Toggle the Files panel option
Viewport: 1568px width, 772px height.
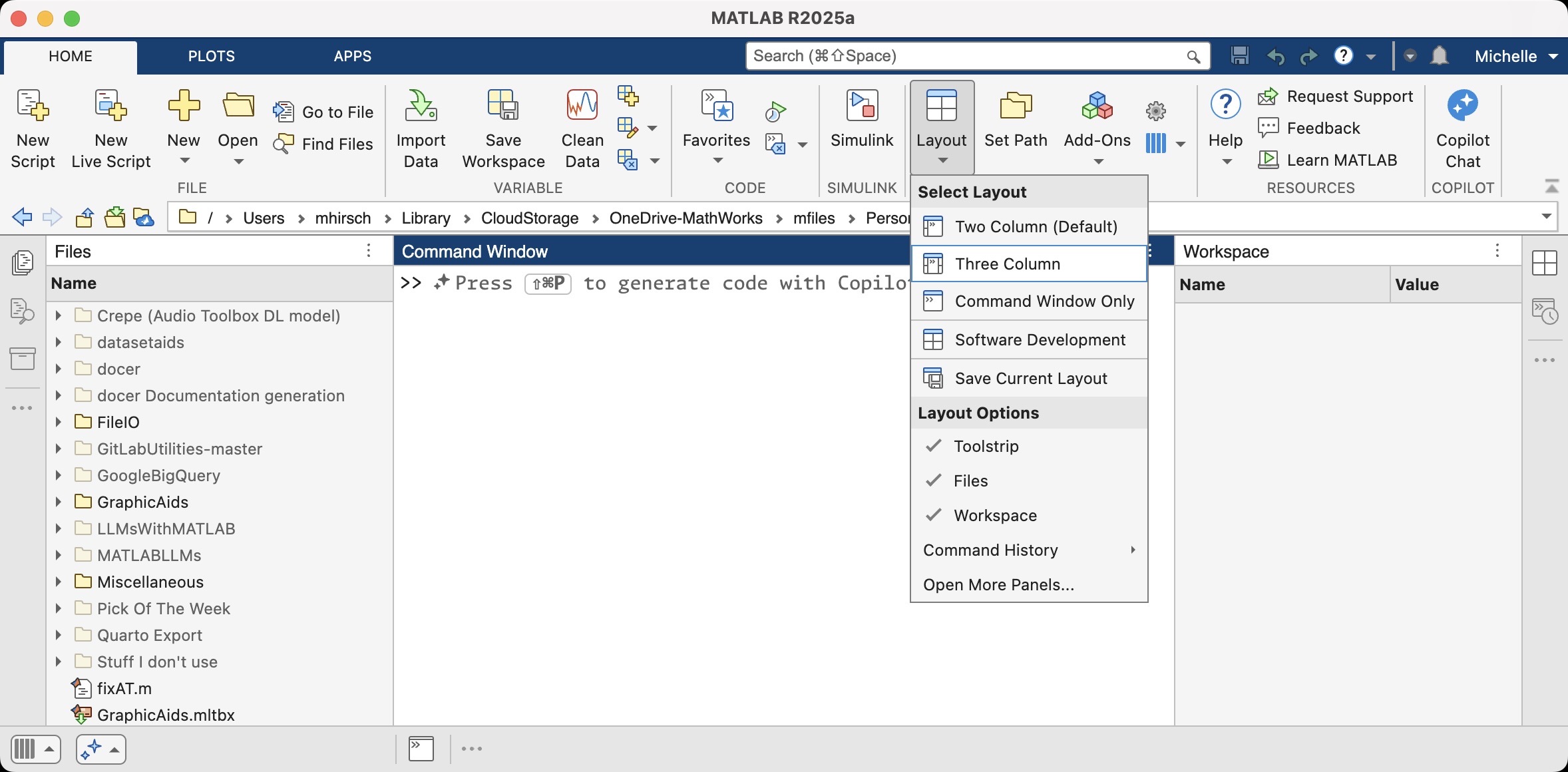[970, 481]
